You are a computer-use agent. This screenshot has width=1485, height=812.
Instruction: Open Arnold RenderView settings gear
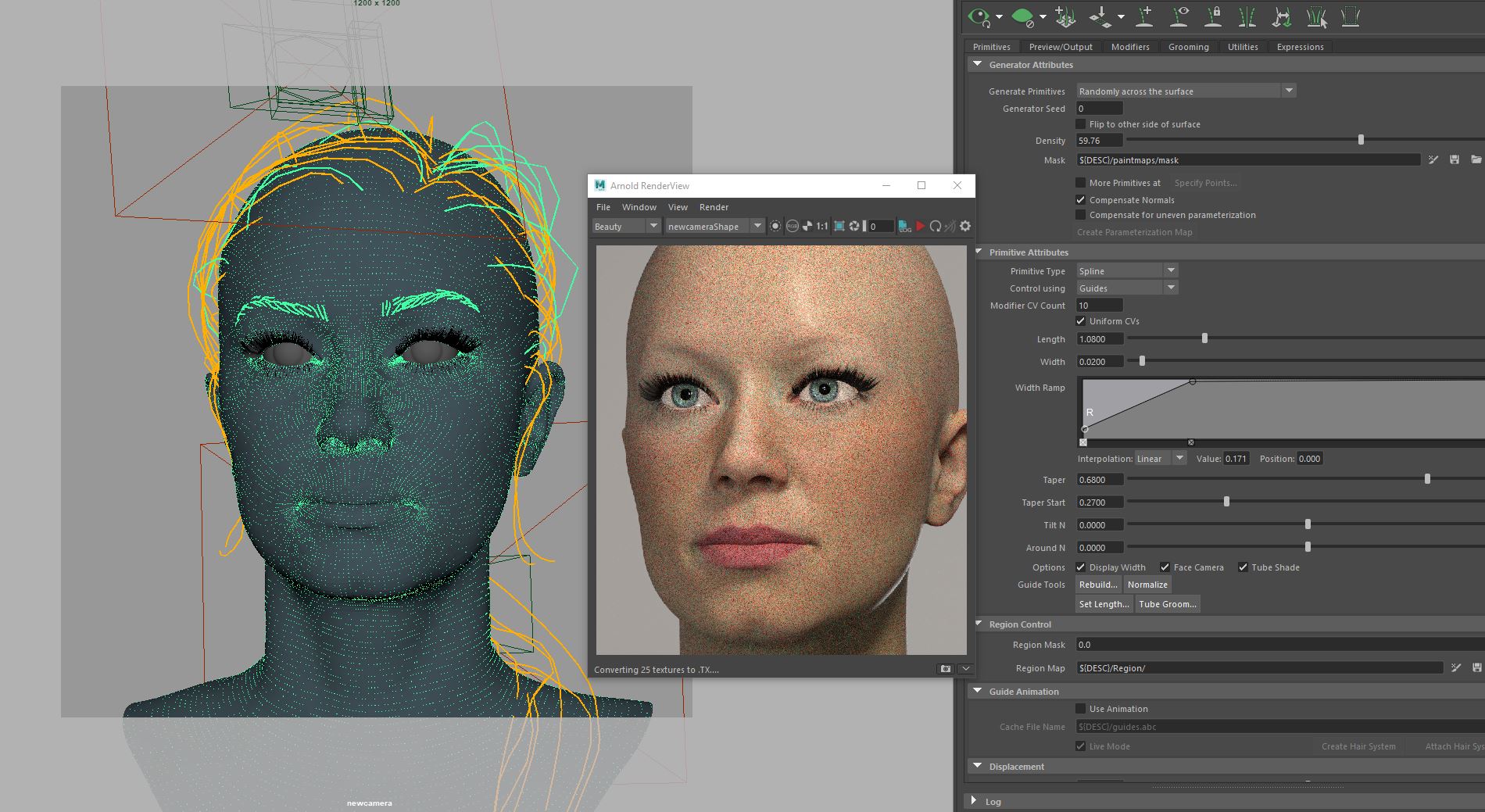coord(965,226)
